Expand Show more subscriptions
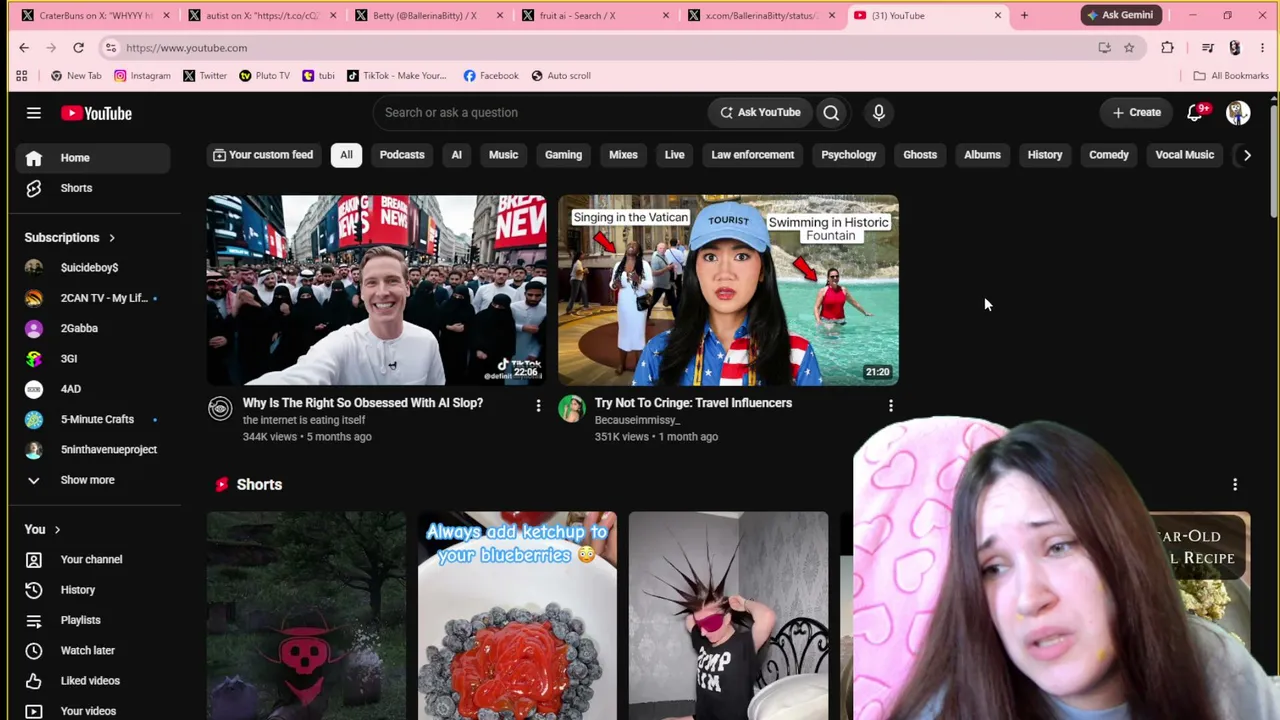The image size is (1280, 720). 91,480
